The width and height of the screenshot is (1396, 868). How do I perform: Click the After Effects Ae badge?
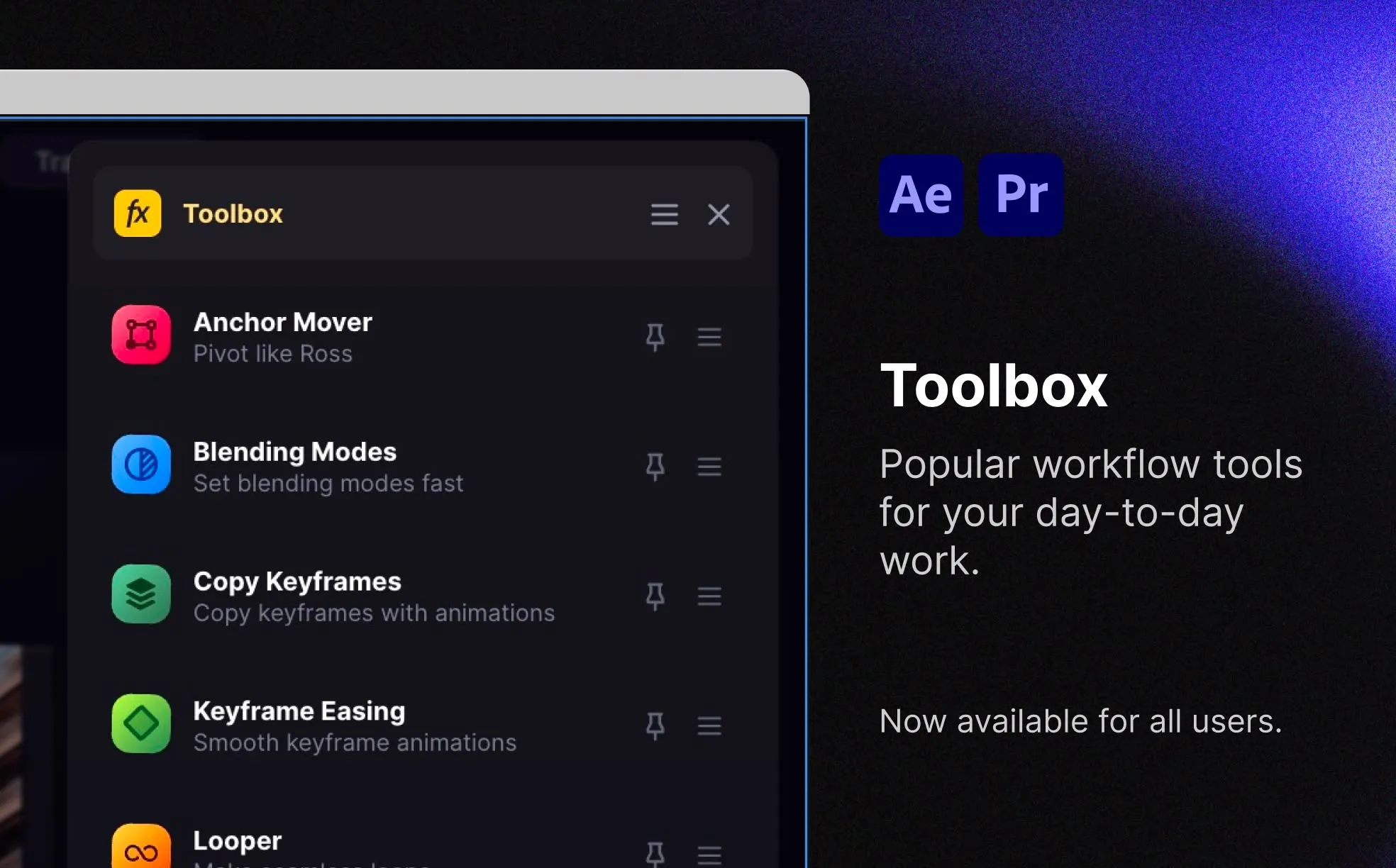[x=921, y=195]
